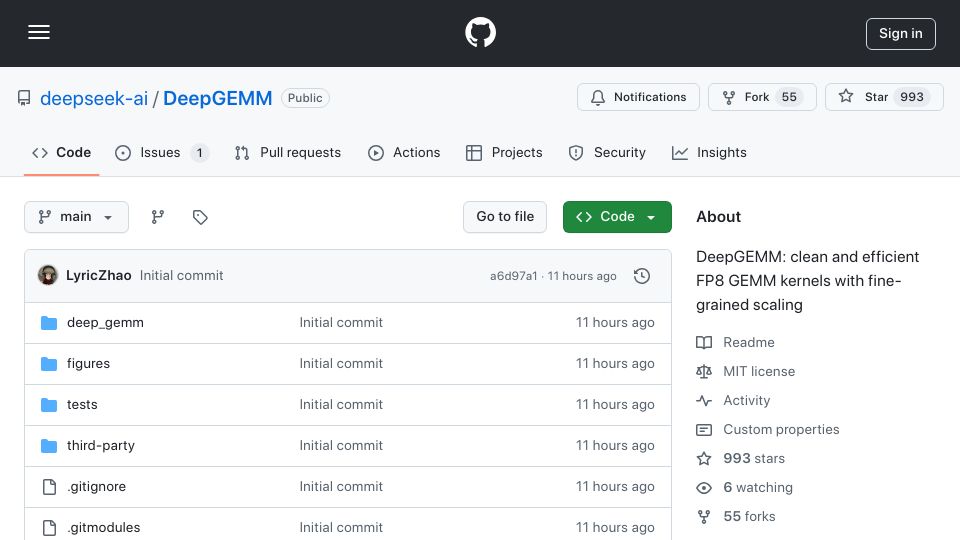This screenshot has width=960, height=540.
Task: Click '11 hours ago' in tests row
Action: (x=615, y=405)
